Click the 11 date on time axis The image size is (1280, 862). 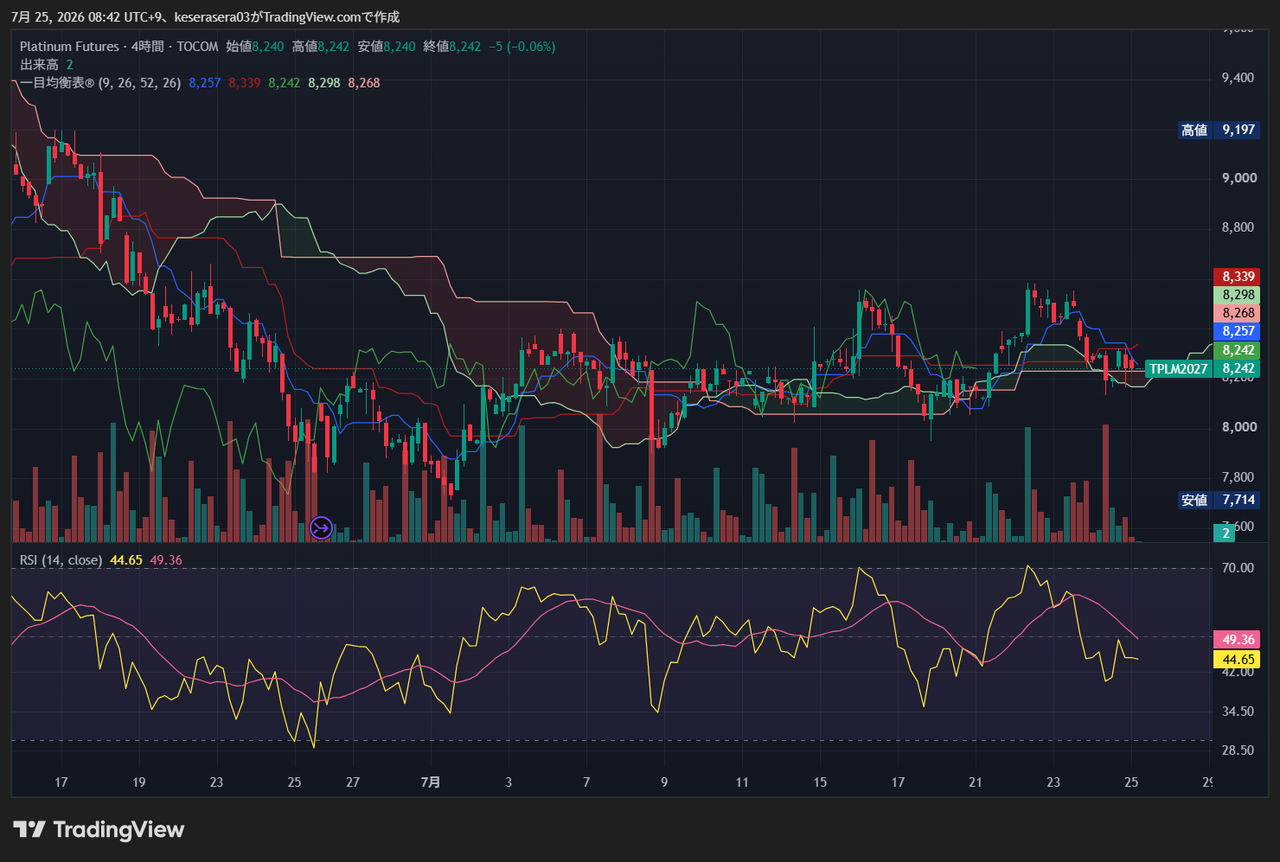[x=742, y=782]
